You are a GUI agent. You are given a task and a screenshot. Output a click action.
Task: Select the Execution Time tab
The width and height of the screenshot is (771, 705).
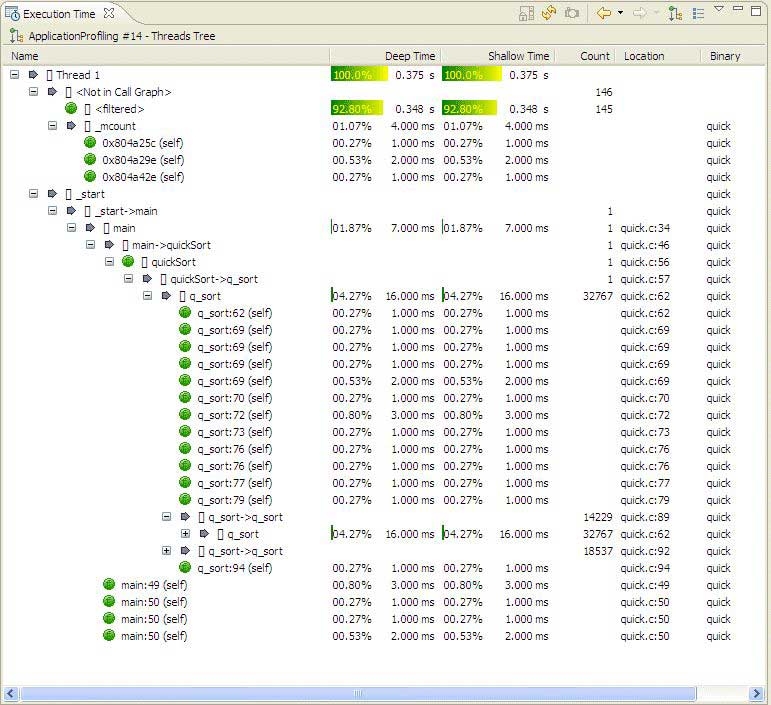pos(58,13)
